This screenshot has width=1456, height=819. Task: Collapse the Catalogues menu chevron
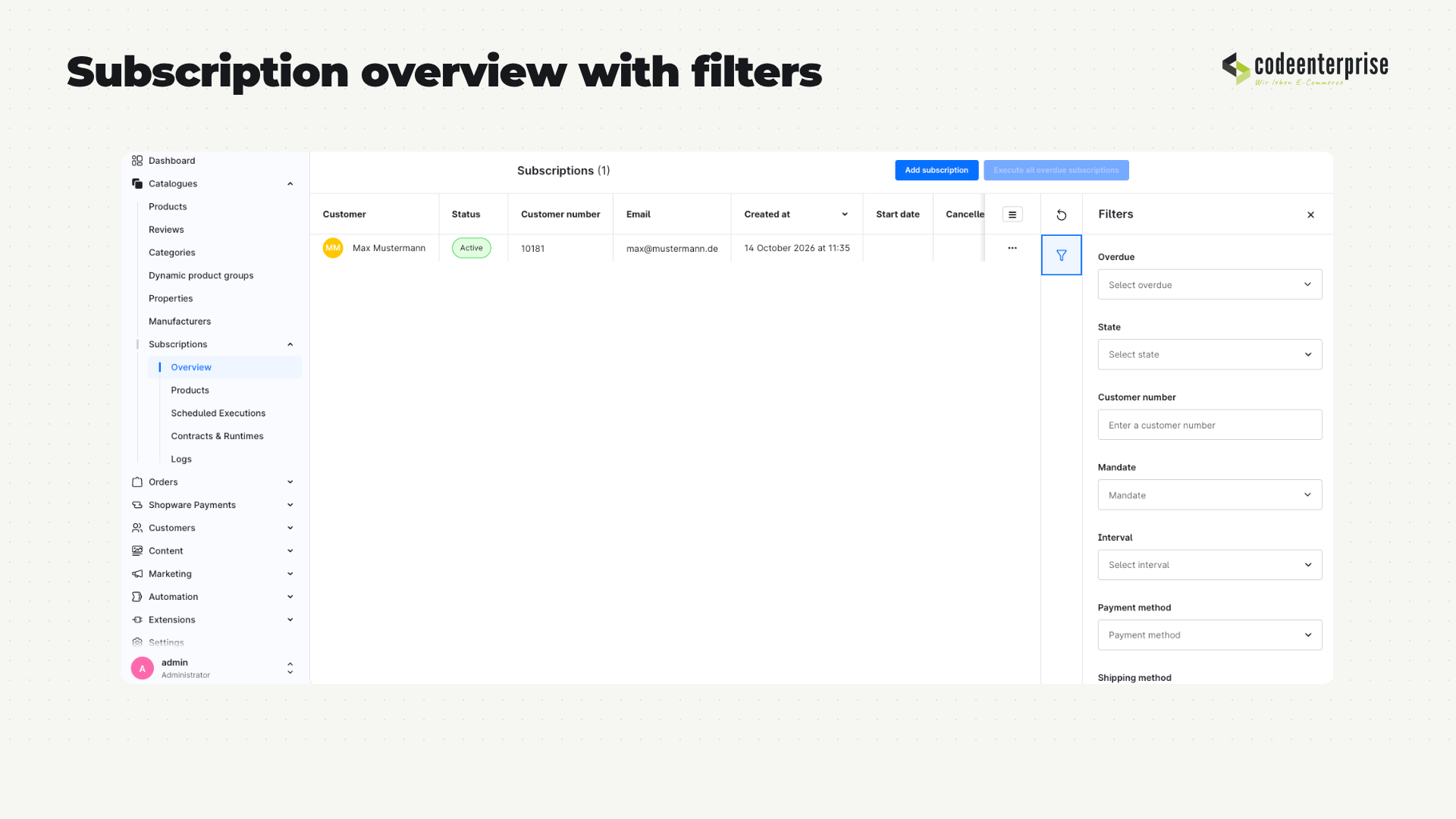click(x=290, y=184)
